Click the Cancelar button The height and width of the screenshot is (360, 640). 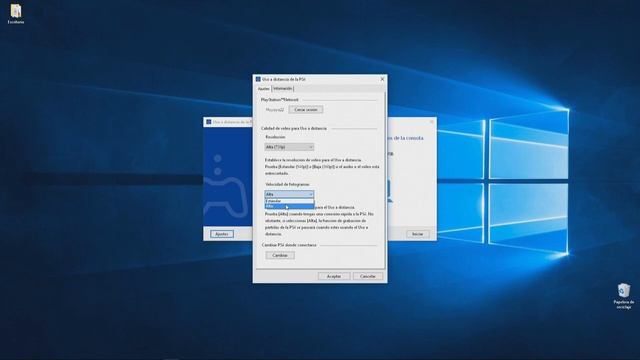367,276
